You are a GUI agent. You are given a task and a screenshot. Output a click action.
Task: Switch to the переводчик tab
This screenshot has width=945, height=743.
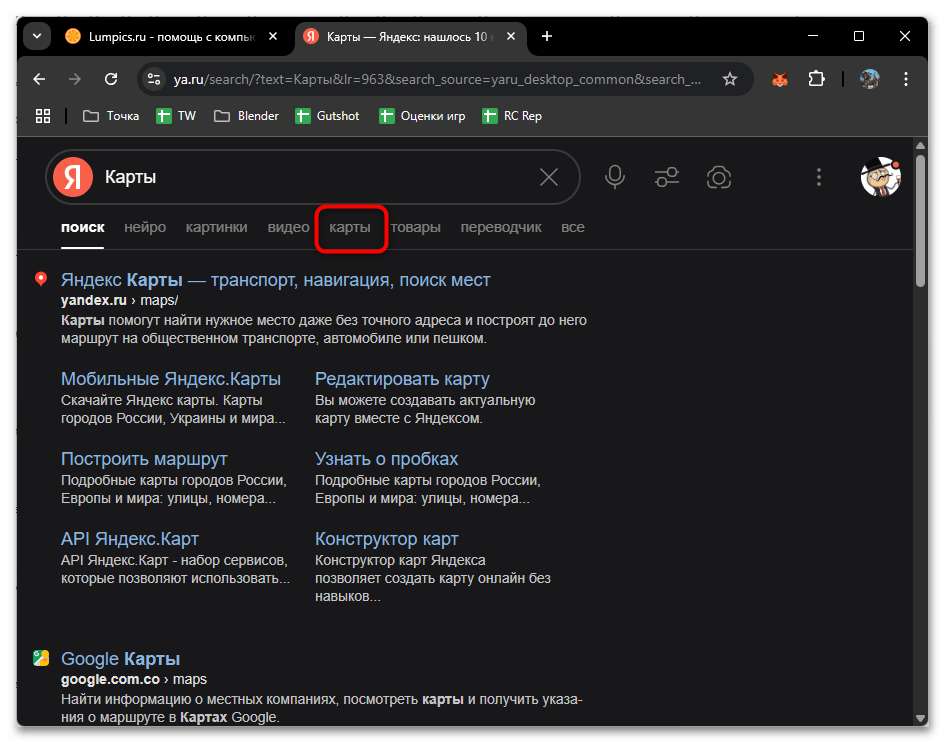coord(501,227)
